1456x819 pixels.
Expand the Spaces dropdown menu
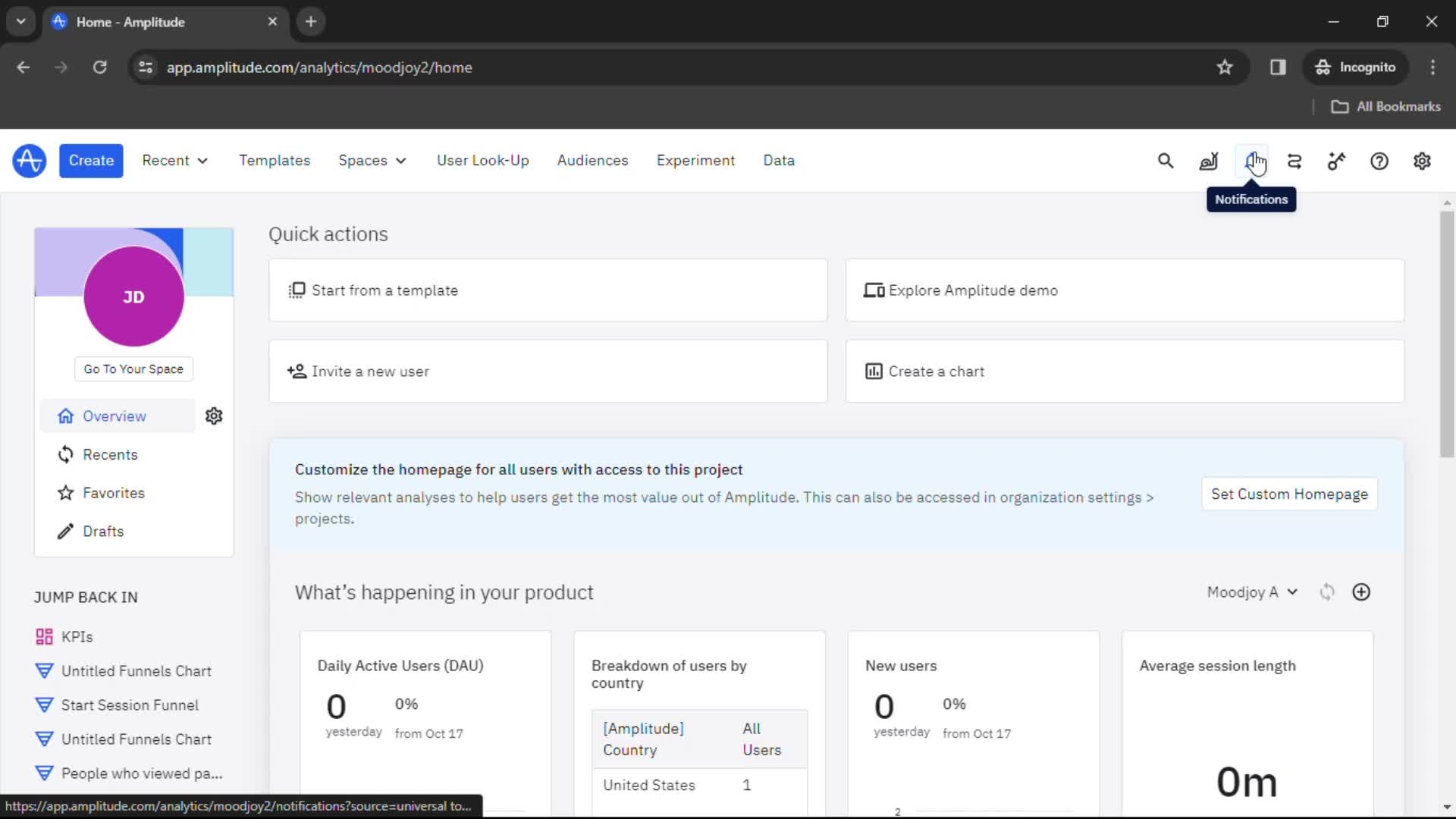coord(372,161)
